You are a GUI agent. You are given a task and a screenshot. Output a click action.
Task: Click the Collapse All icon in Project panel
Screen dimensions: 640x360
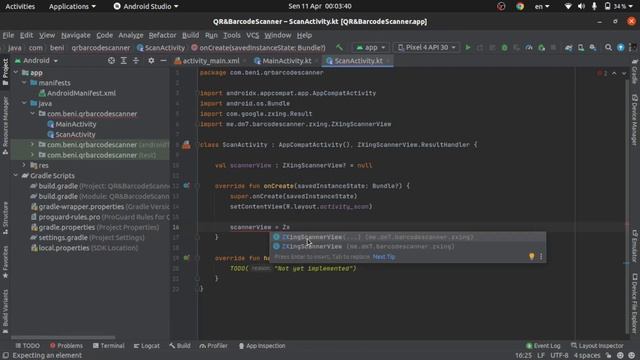pyautogui.click(x=136, y=60)
